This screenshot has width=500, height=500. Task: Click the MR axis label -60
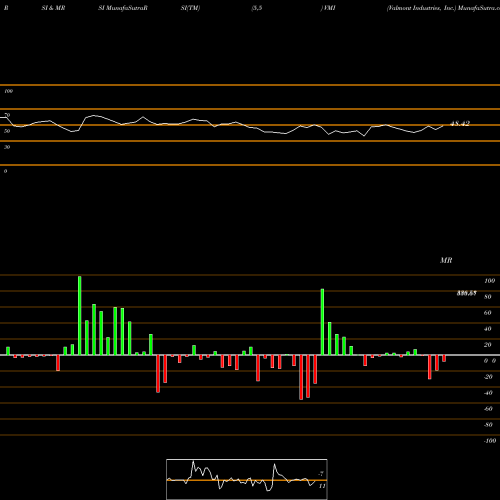(x=488, y=409)
